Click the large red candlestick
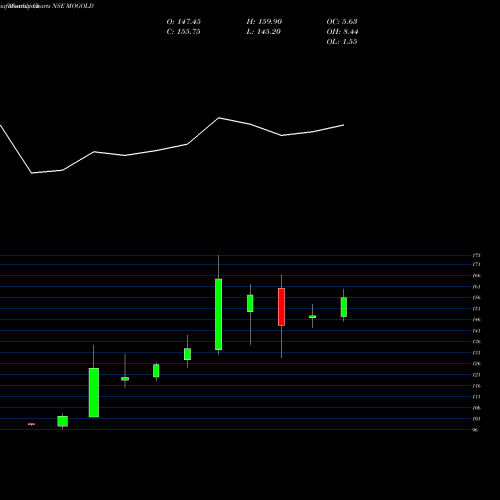This screenshot has width=500, height=500. tap(282, 307)
